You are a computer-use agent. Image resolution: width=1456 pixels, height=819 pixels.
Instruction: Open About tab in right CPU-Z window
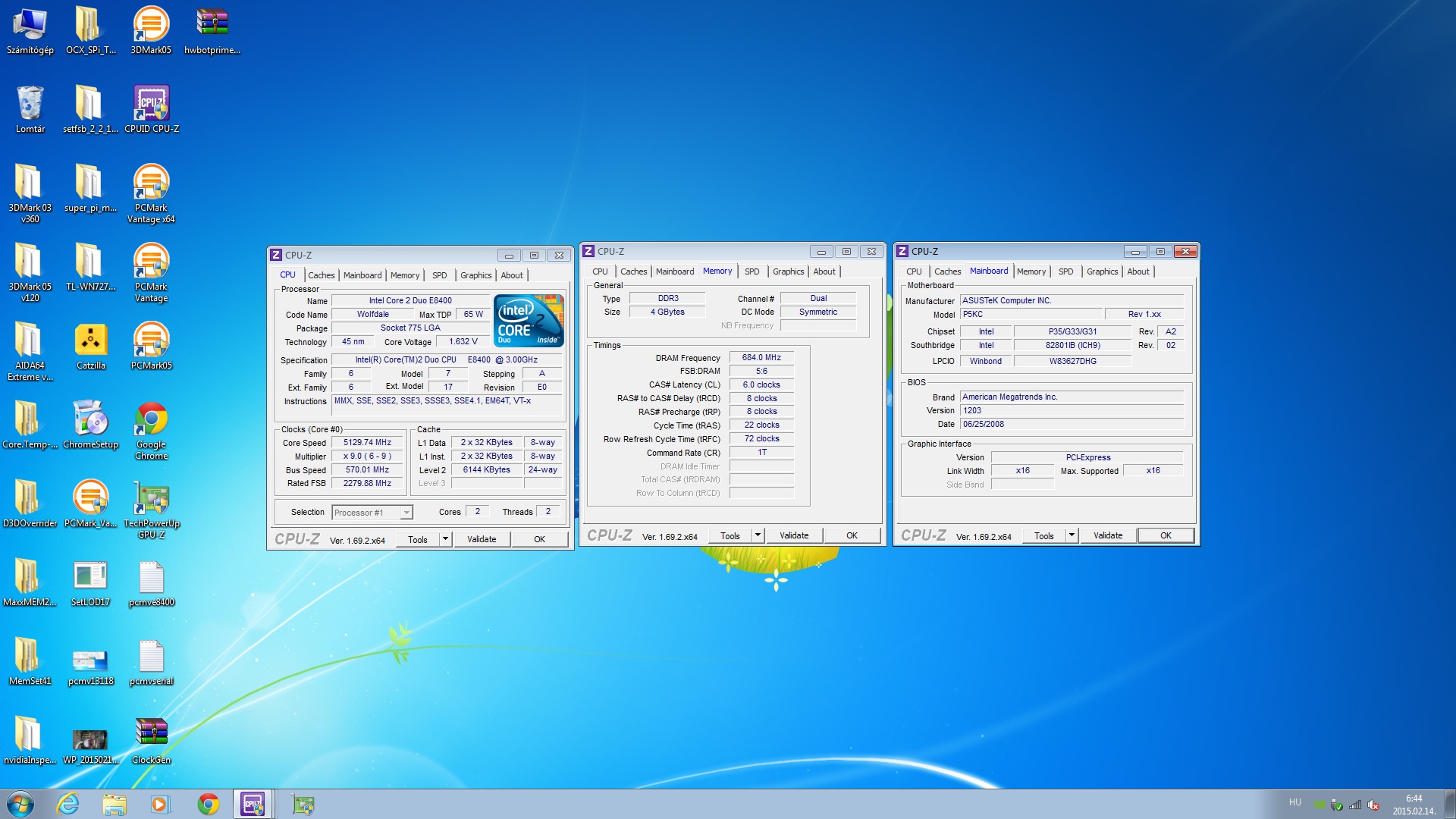click(1137, 271)
